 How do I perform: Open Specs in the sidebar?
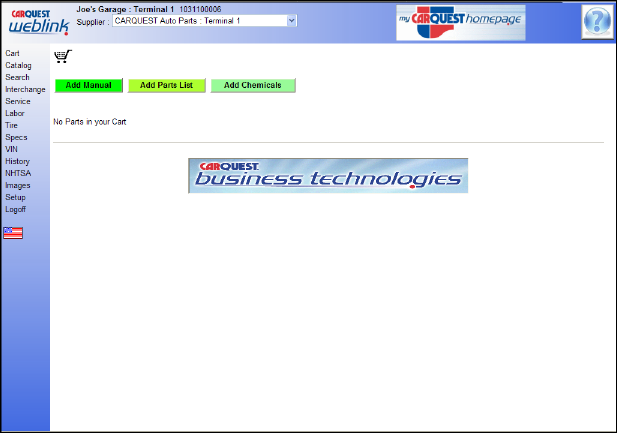click(16, 137)
